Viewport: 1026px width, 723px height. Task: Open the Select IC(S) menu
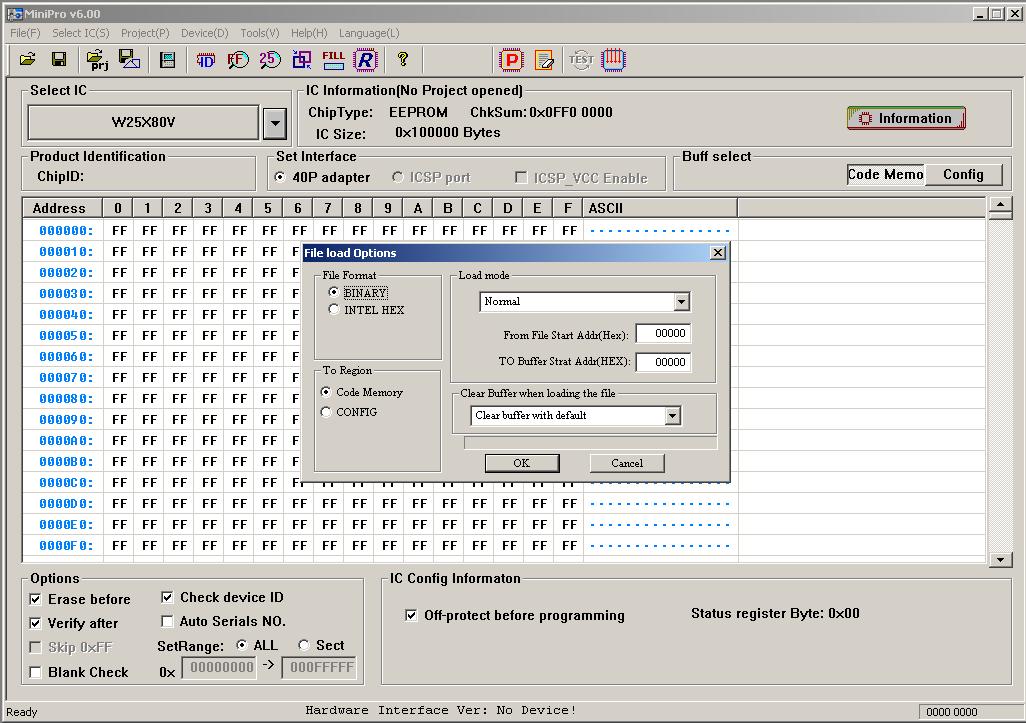coord(81,33)
